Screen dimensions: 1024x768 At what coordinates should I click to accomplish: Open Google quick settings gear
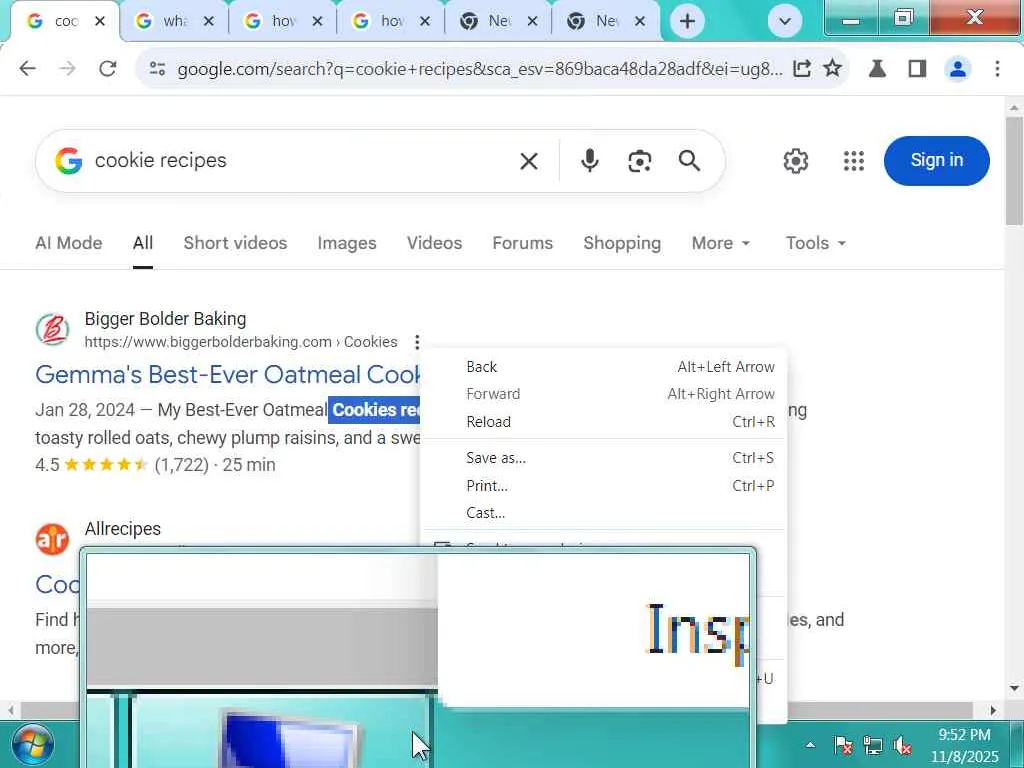click(795, 161)
